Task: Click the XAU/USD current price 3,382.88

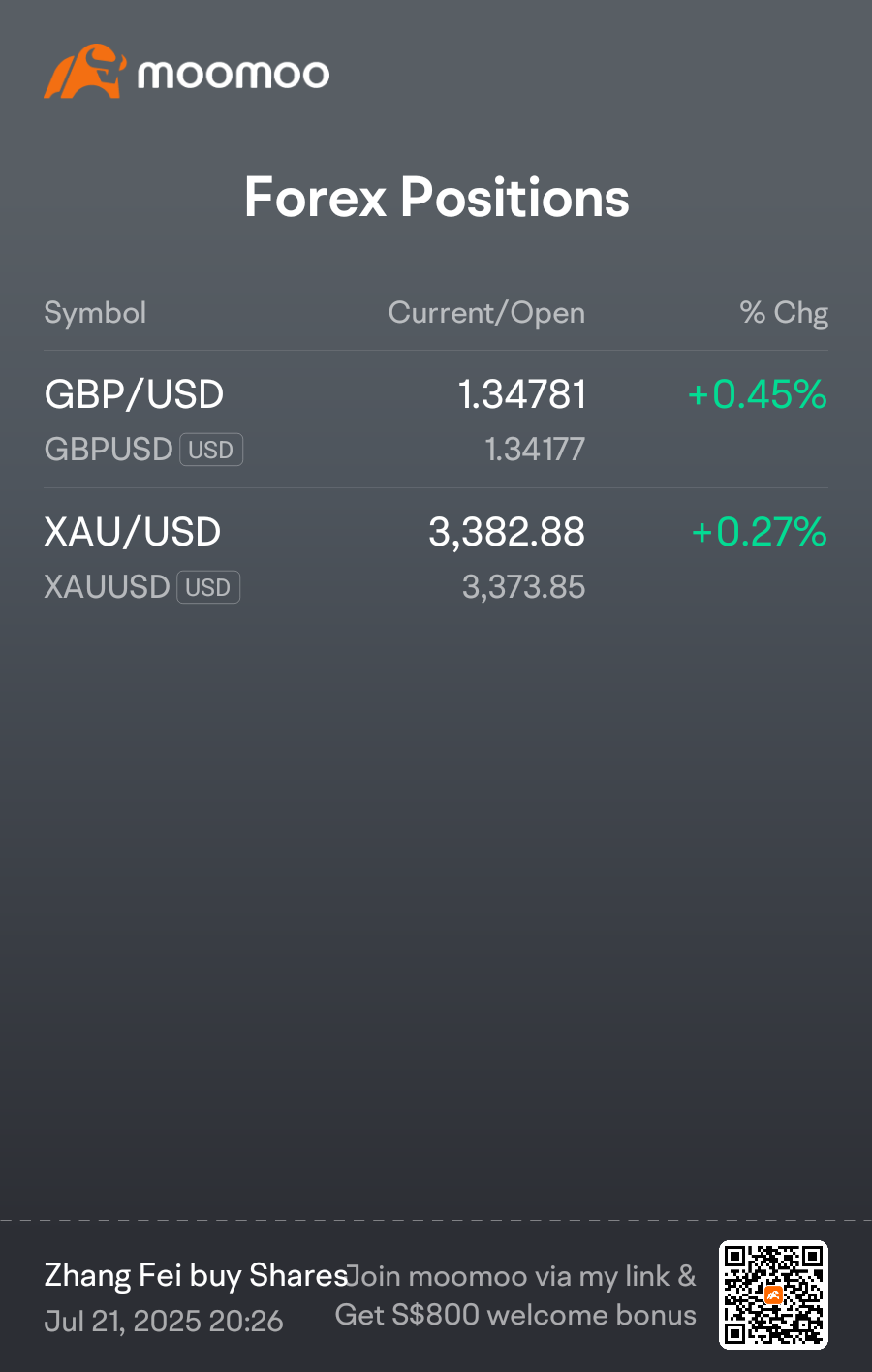Action: coord(507,532)
